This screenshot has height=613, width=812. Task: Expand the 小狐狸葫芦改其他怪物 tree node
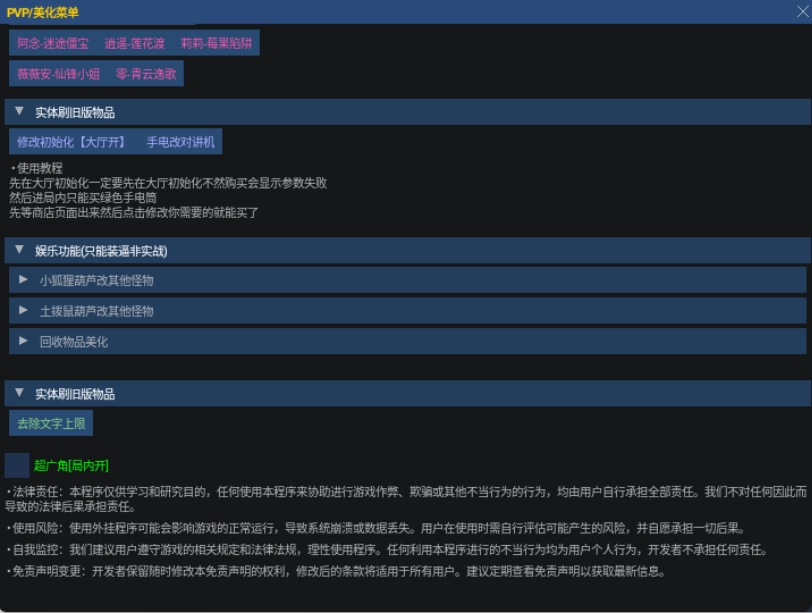97,280
